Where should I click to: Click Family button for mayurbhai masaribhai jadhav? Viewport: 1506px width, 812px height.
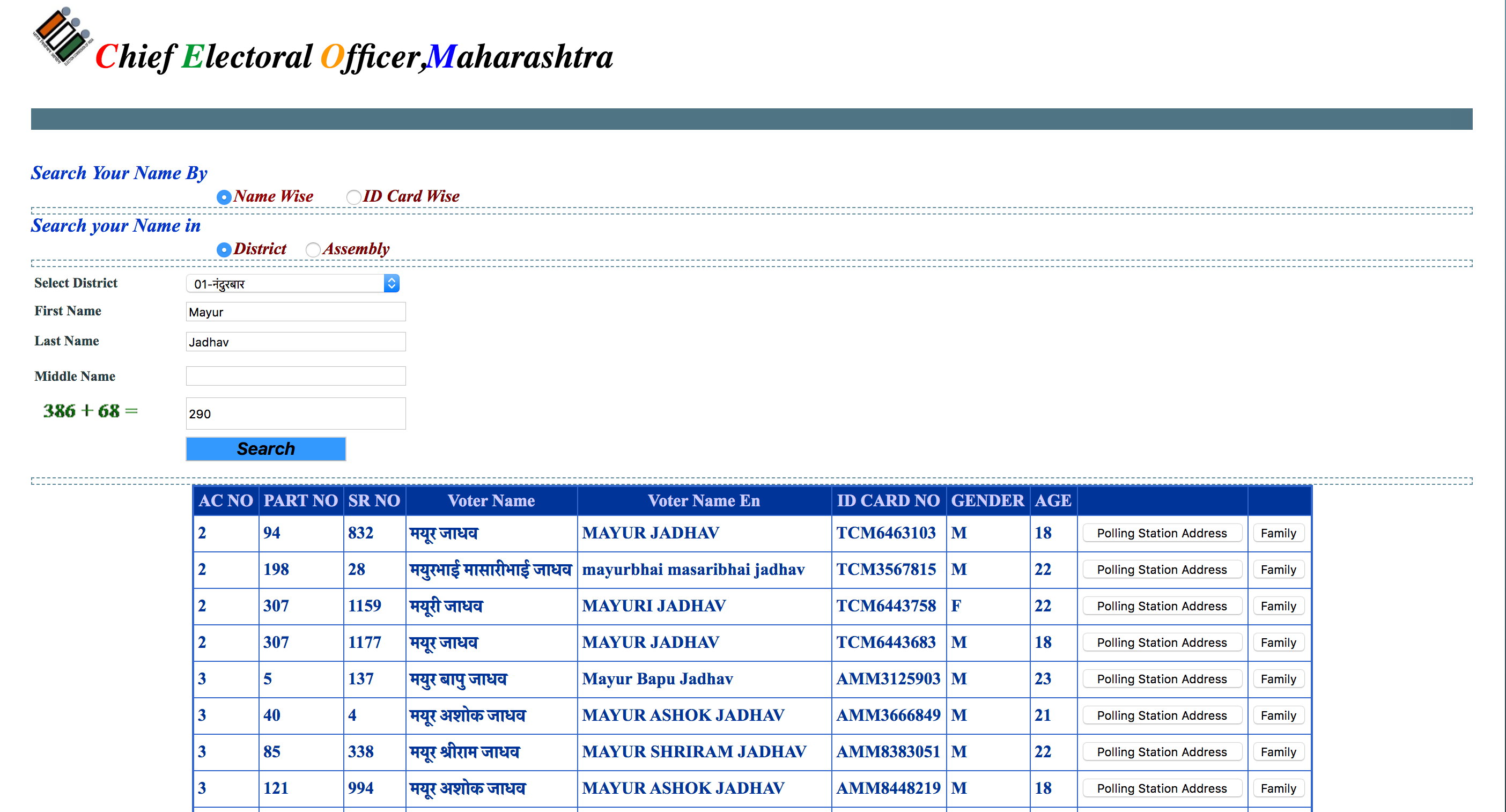point(1278,570)
